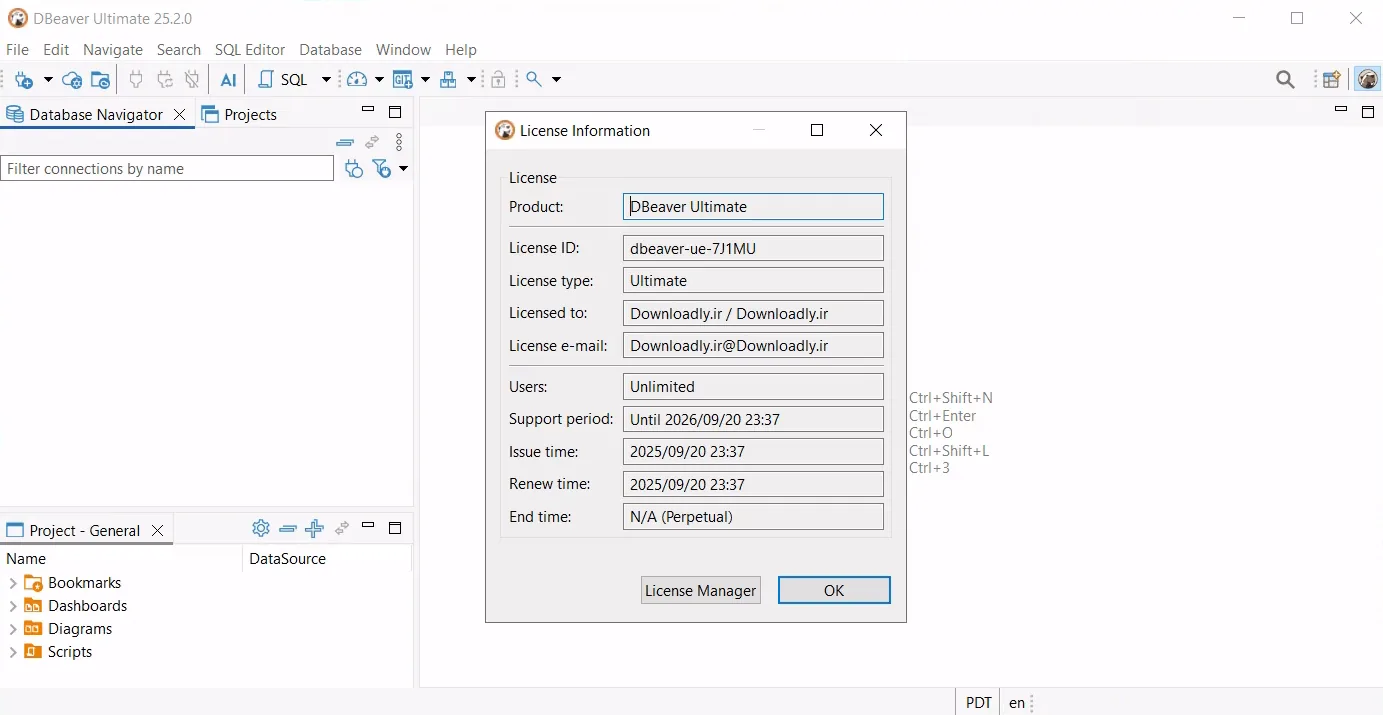Click the greyed Connect plug icon in toolbar

[x=136, y=80]
